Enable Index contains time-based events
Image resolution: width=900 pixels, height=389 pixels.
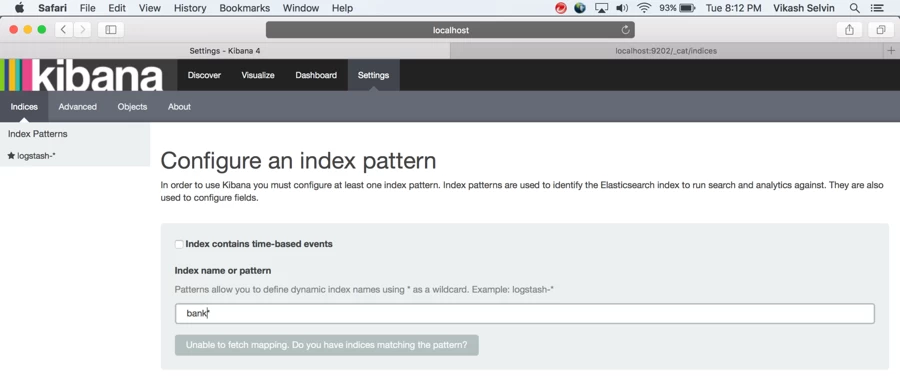click(x=179, y=244)
